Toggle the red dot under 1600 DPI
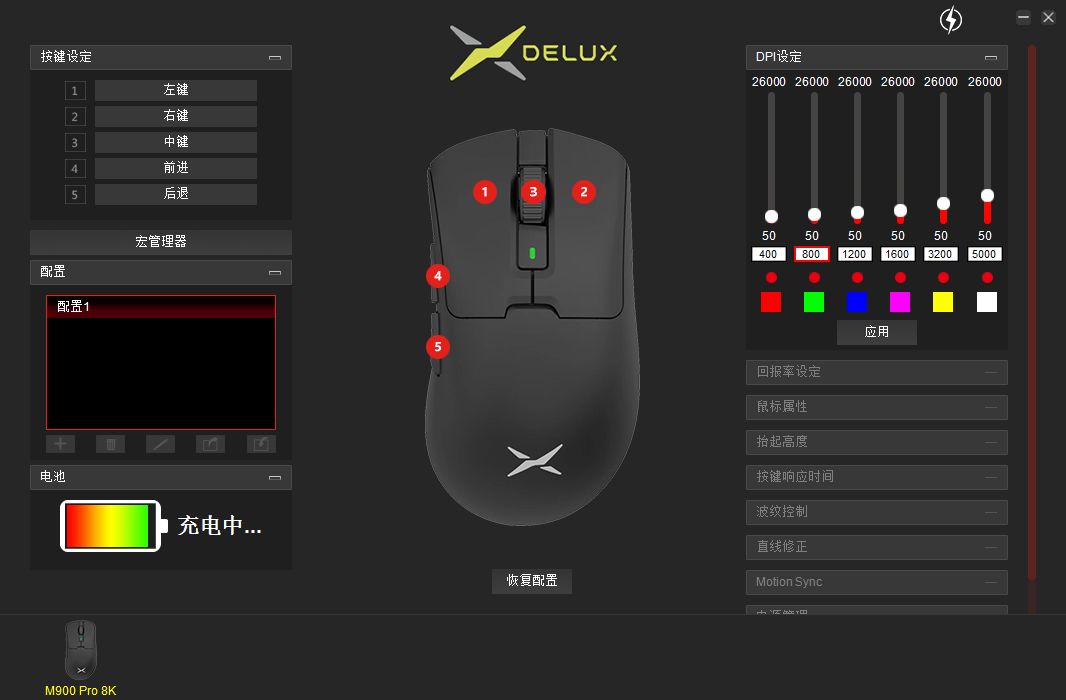This screenshot has width=1066, height=700. 900,277
